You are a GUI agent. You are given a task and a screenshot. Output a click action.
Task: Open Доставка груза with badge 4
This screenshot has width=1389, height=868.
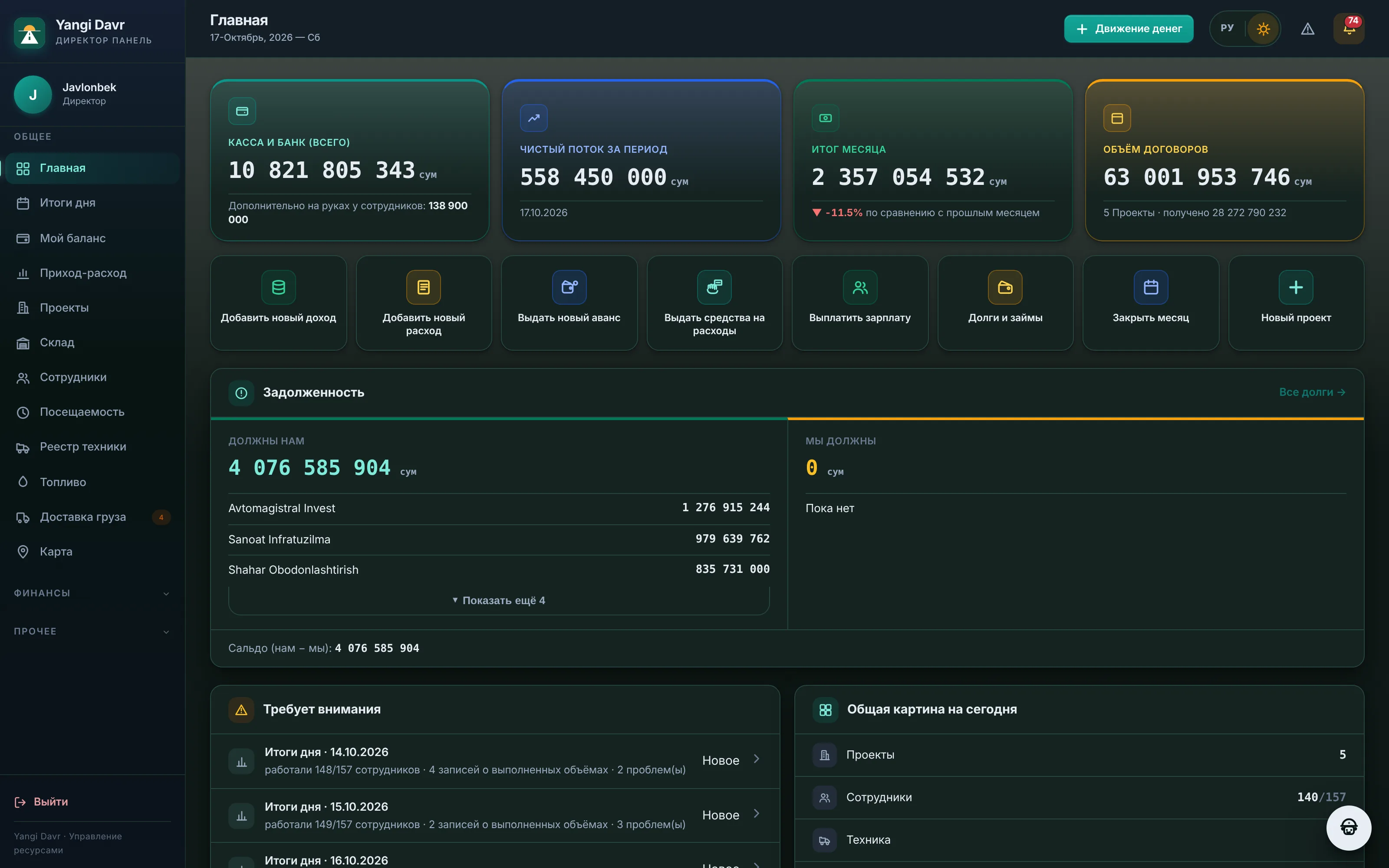click(x=92, y=516)
